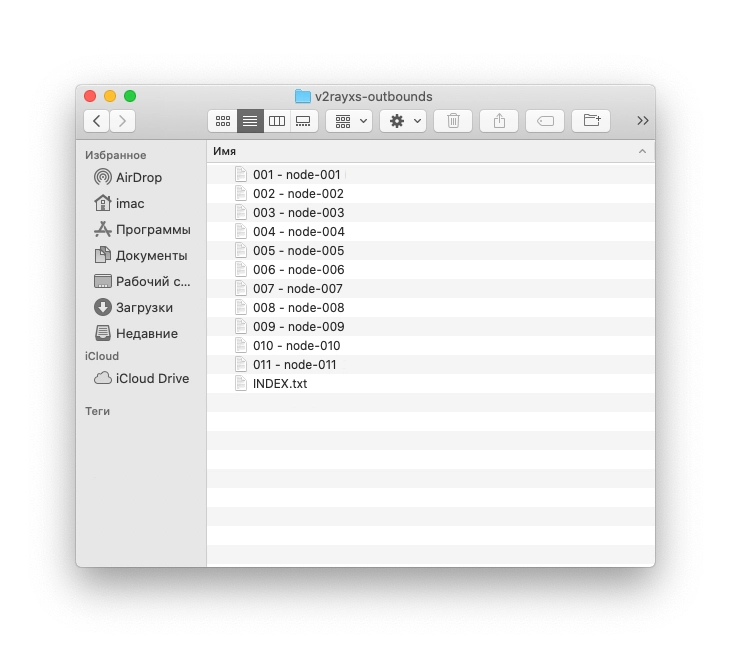Open iCloud Drive in the sidebar
This screenshot has width=747, height=669.
[141, 378]
